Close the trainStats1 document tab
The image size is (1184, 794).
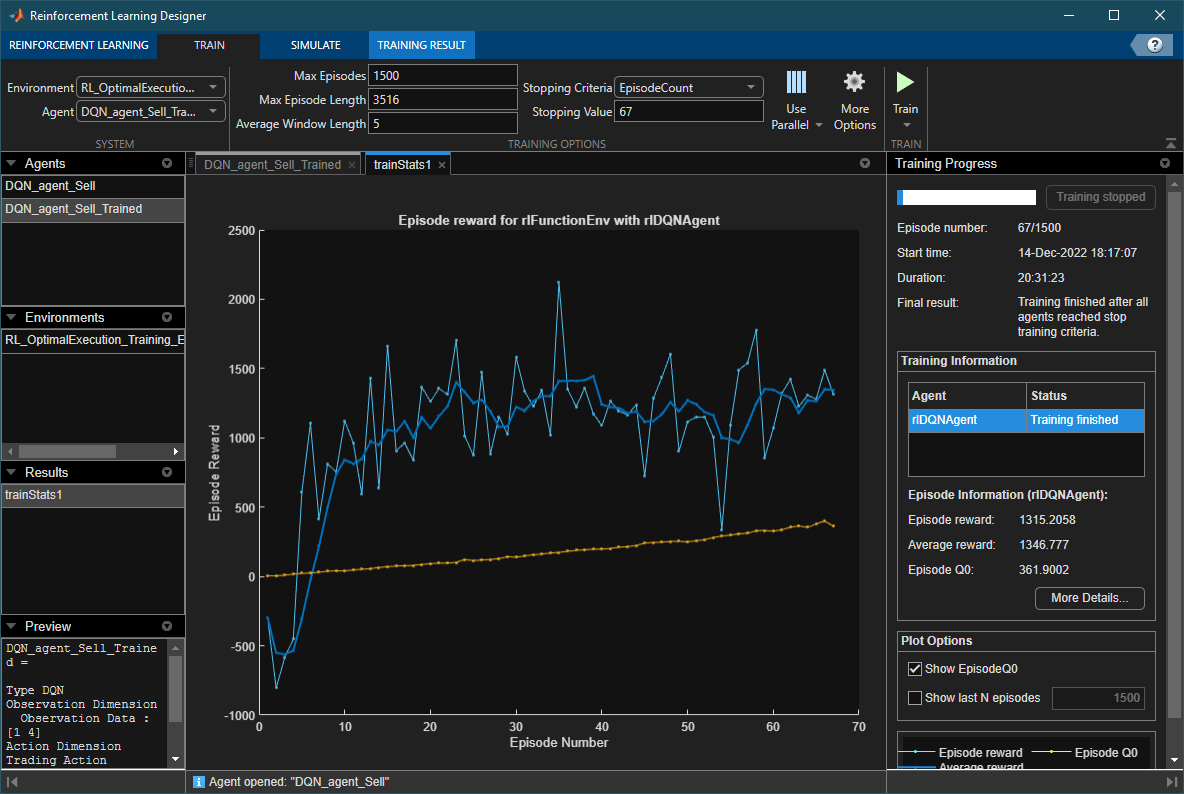[x=442, y=165]
